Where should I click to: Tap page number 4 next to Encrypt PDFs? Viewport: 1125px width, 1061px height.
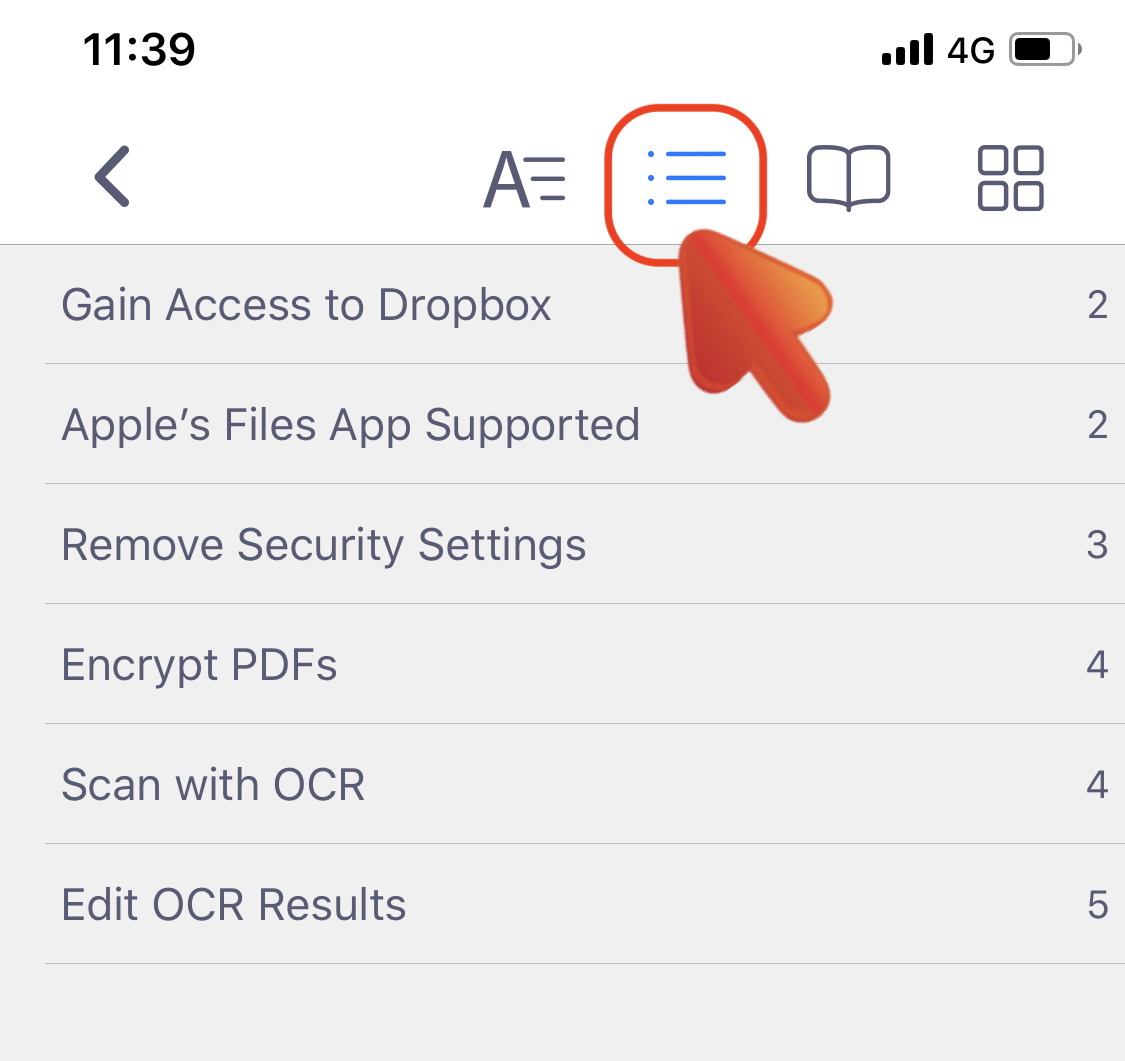[1097, 664]
